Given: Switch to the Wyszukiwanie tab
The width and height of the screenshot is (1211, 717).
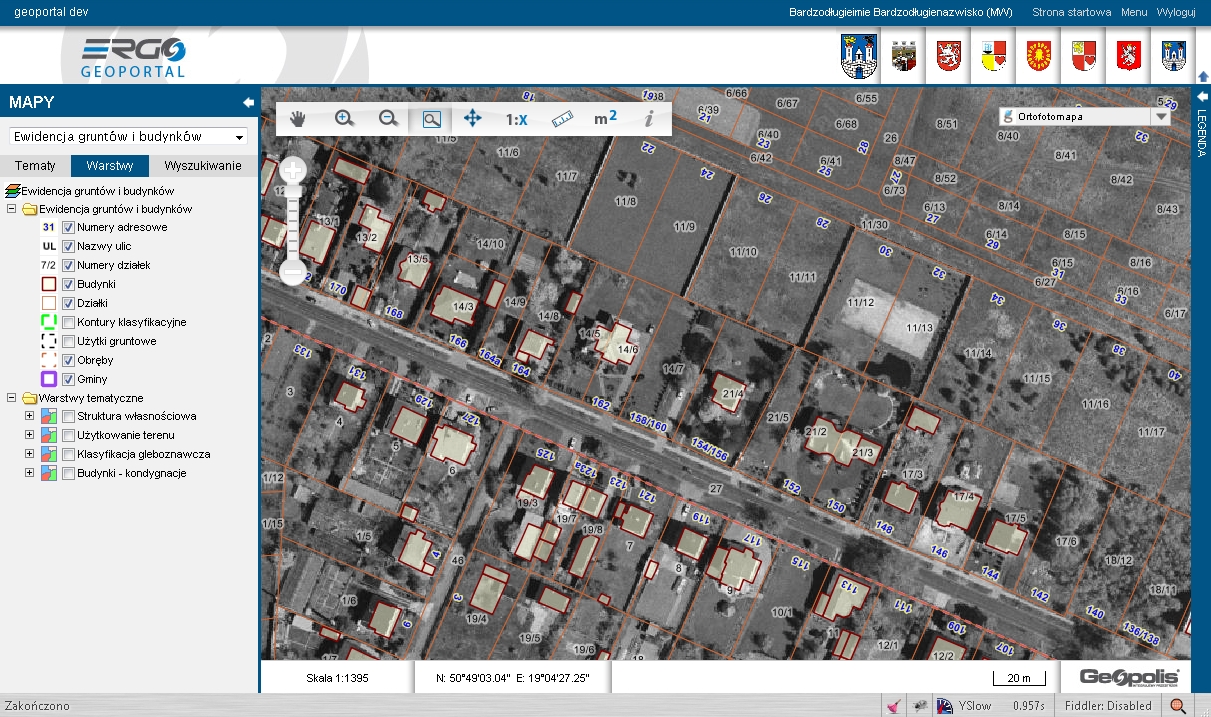Looking at the screenshot, I should point(203,166).
